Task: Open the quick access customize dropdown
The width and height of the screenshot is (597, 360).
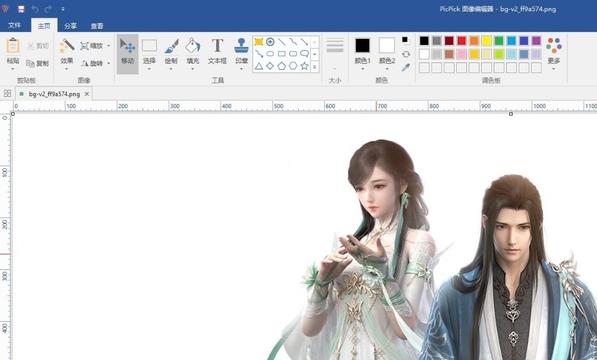Action: click(63, 9)
